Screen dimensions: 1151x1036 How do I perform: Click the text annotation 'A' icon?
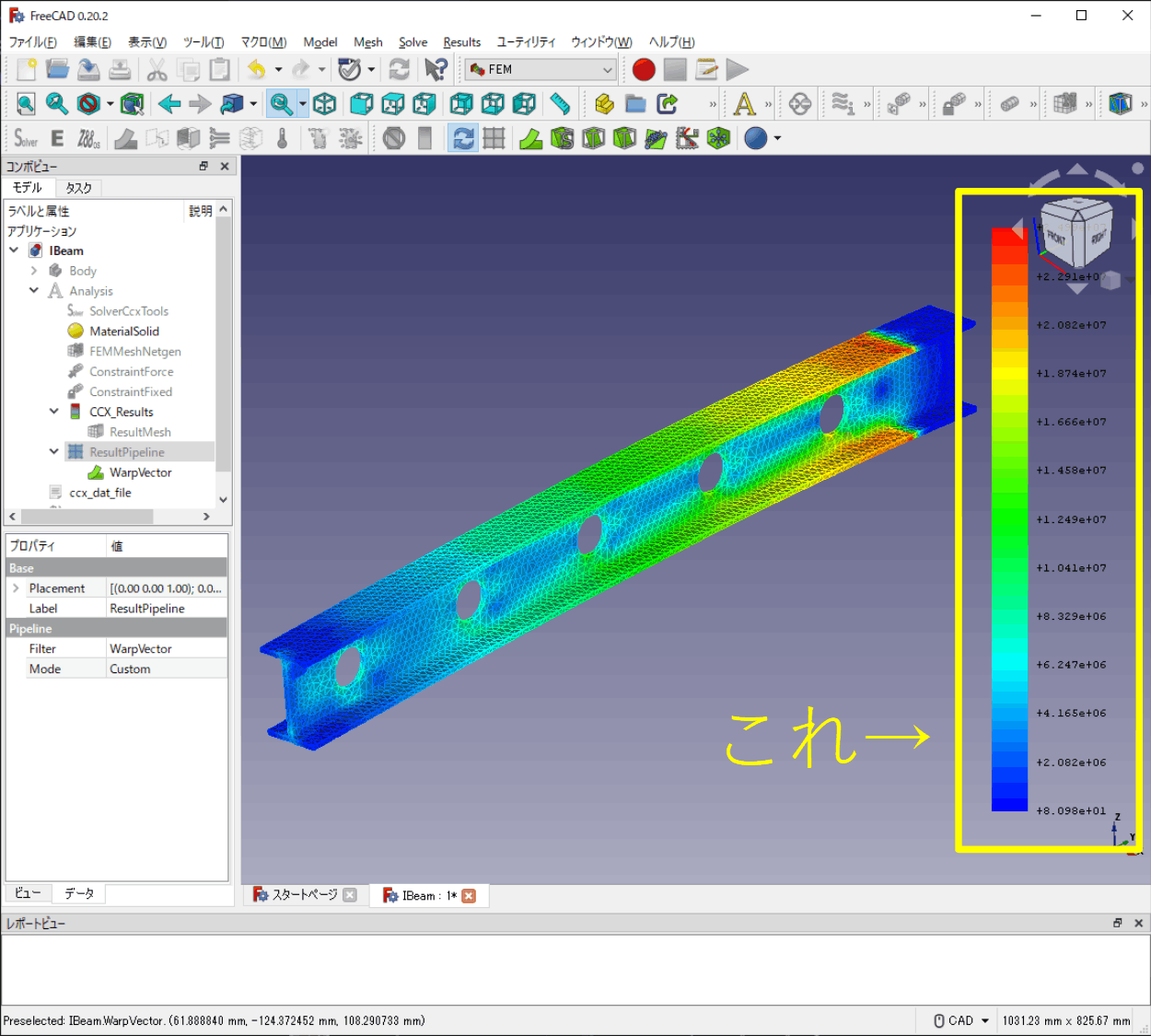pos(744,104)
